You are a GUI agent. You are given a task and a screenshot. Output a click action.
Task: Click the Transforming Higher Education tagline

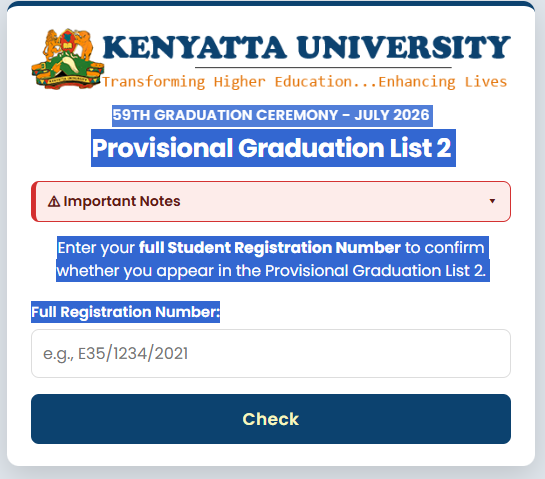point(227,82)
